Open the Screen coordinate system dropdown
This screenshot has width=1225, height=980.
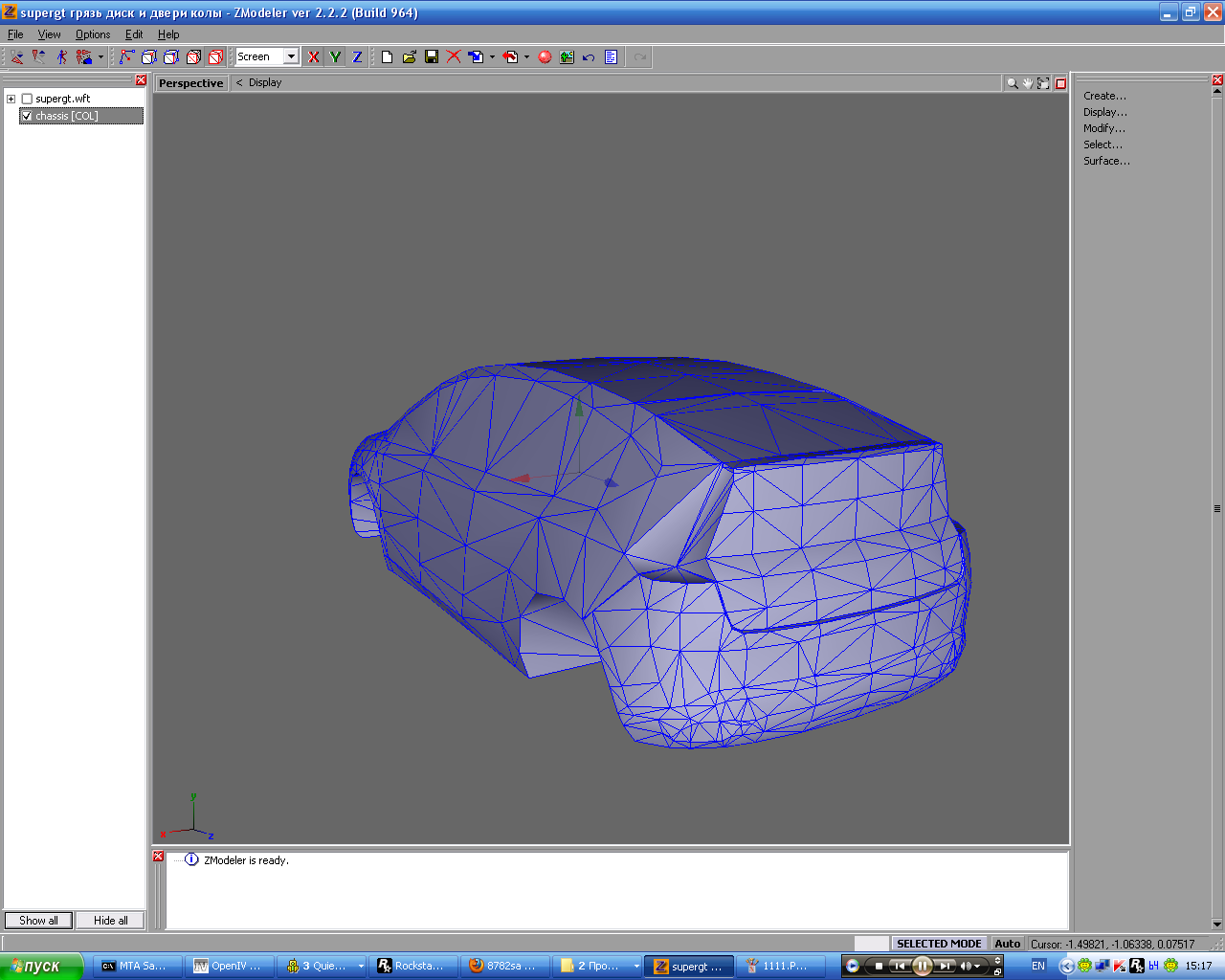(291, 57)
